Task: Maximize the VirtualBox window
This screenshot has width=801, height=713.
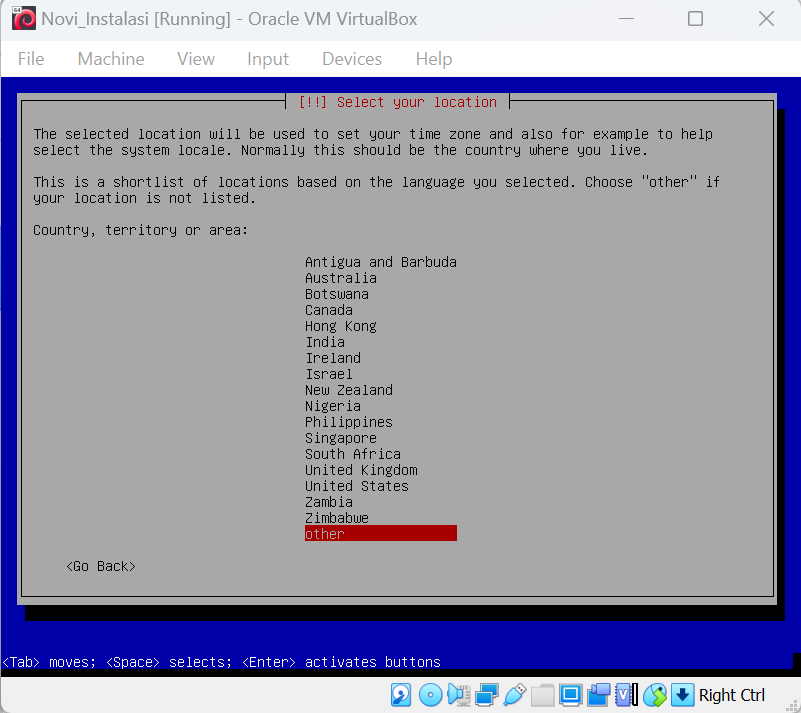Action: pos(695,19)
